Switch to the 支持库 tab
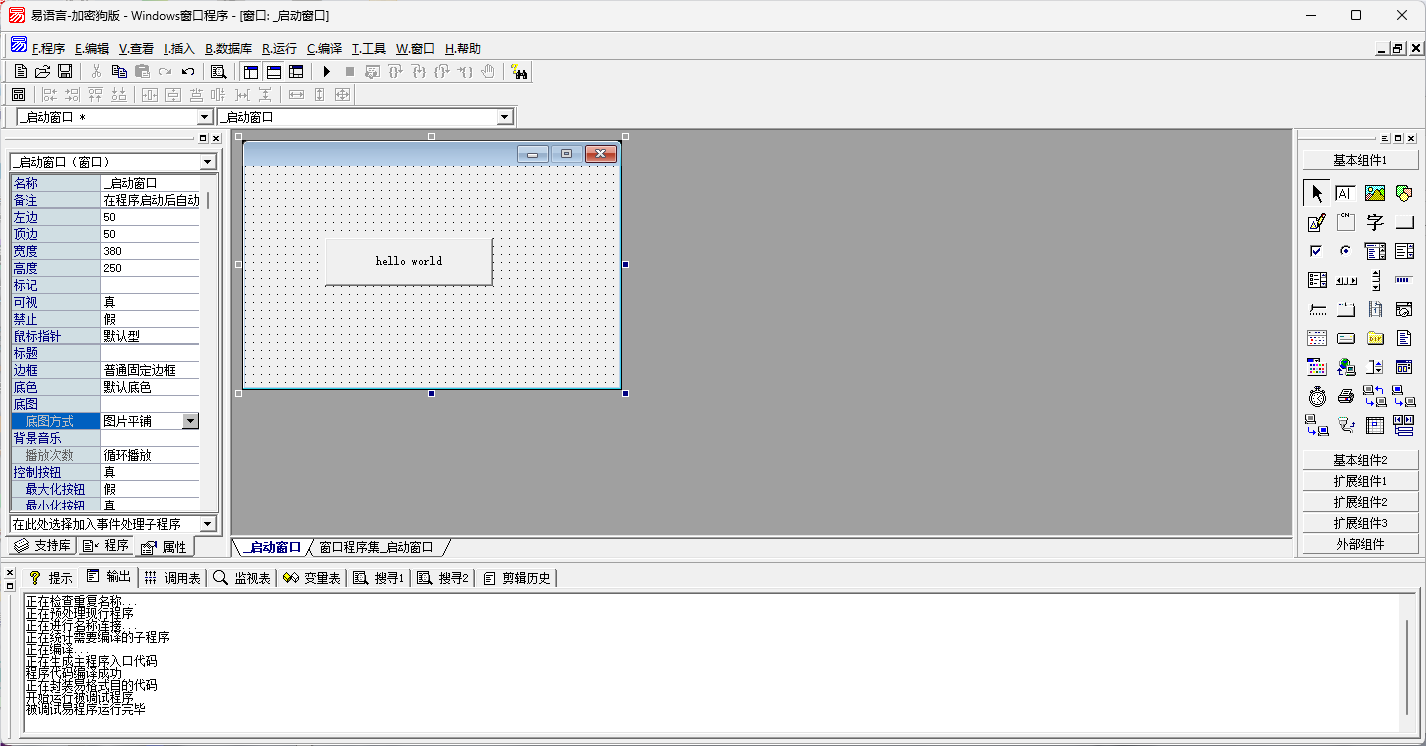Viewport: 1426px width, 746px height. coord(43,546)
